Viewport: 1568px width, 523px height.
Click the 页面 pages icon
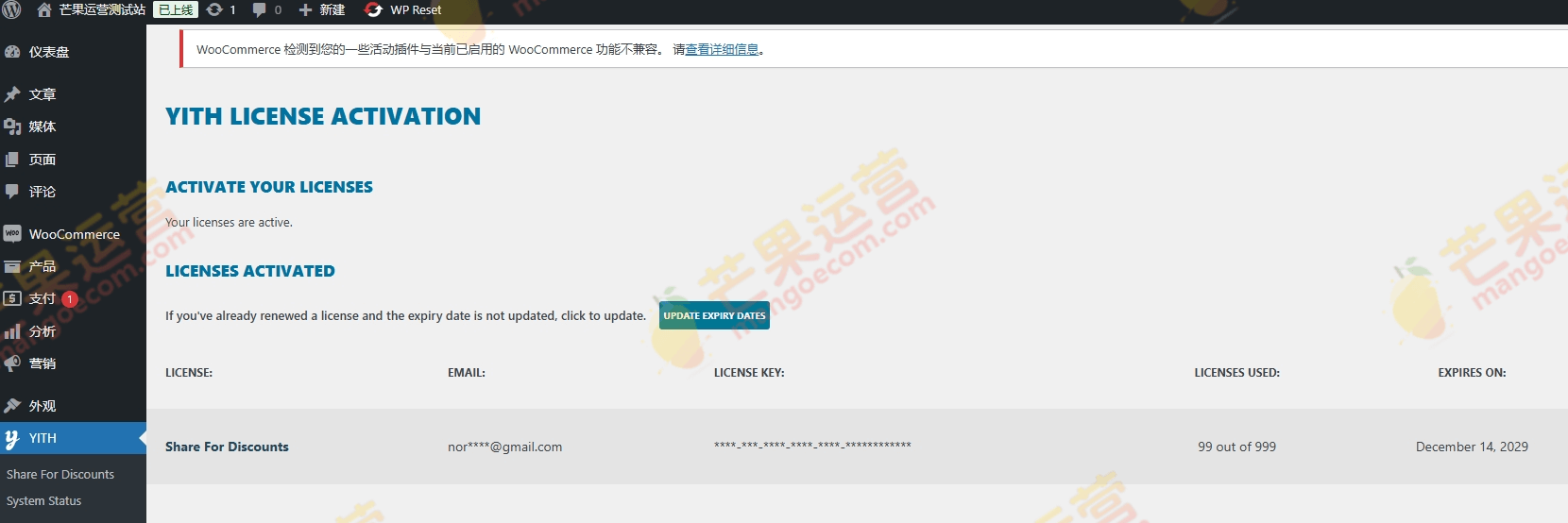coord(12,160)
